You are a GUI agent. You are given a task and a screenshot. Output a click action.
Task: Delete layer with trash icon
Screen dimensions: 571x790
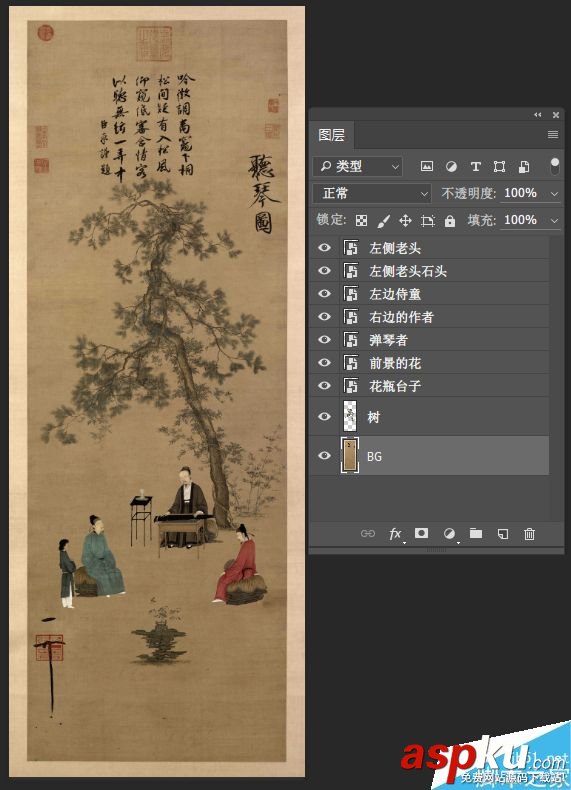529,534
